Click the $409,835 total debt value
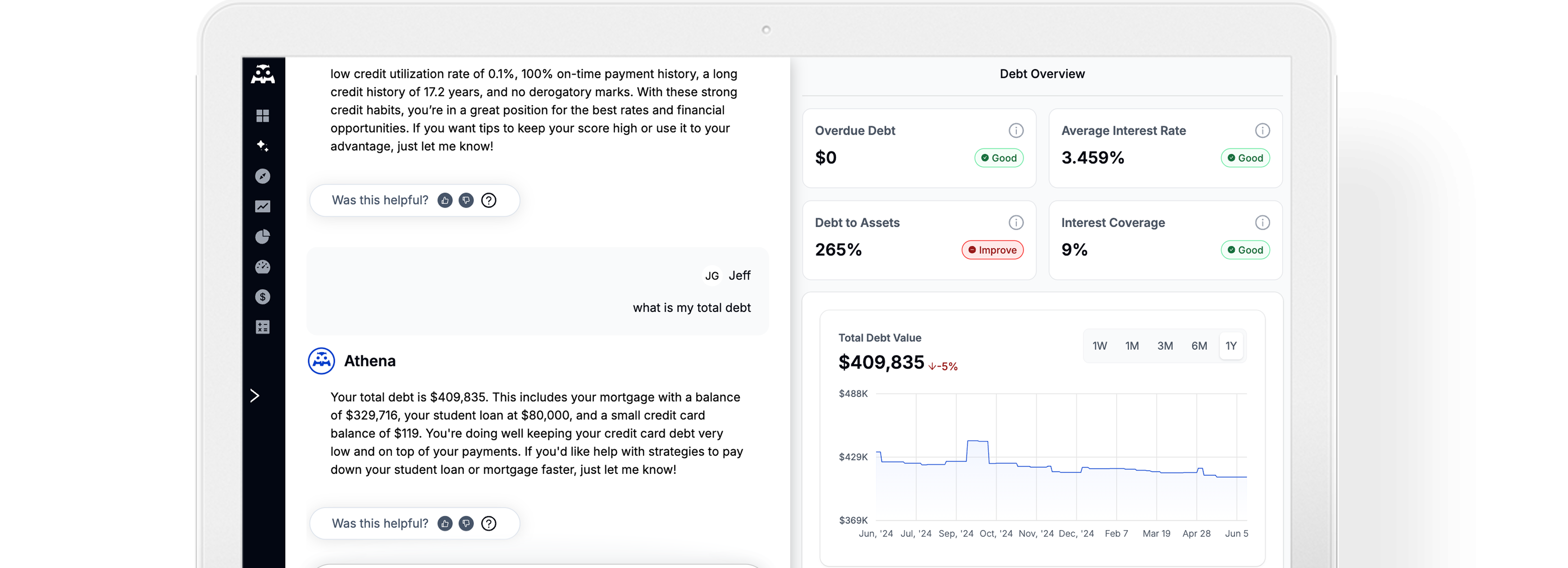Screen dimensions: 1568x568 tap(881, 363)
